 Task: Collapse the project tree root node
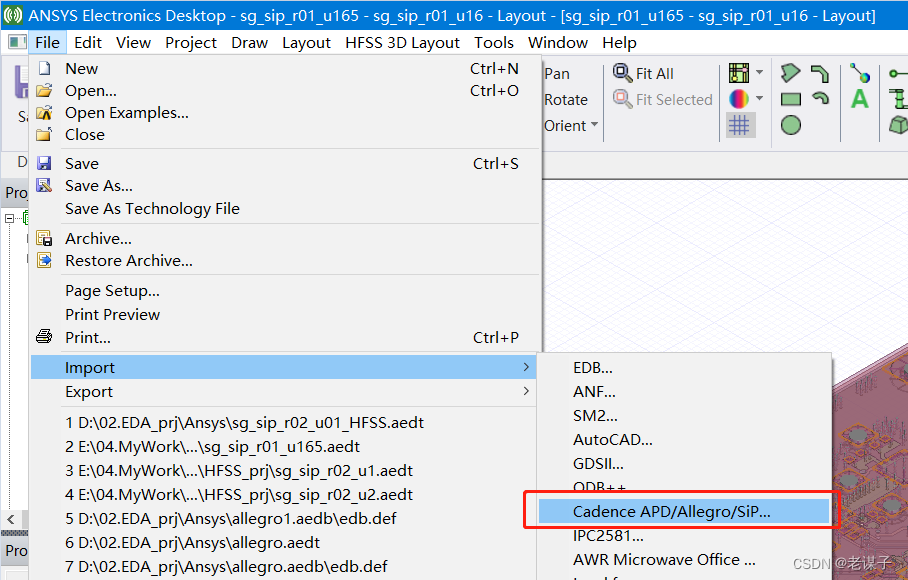[9, 218]
